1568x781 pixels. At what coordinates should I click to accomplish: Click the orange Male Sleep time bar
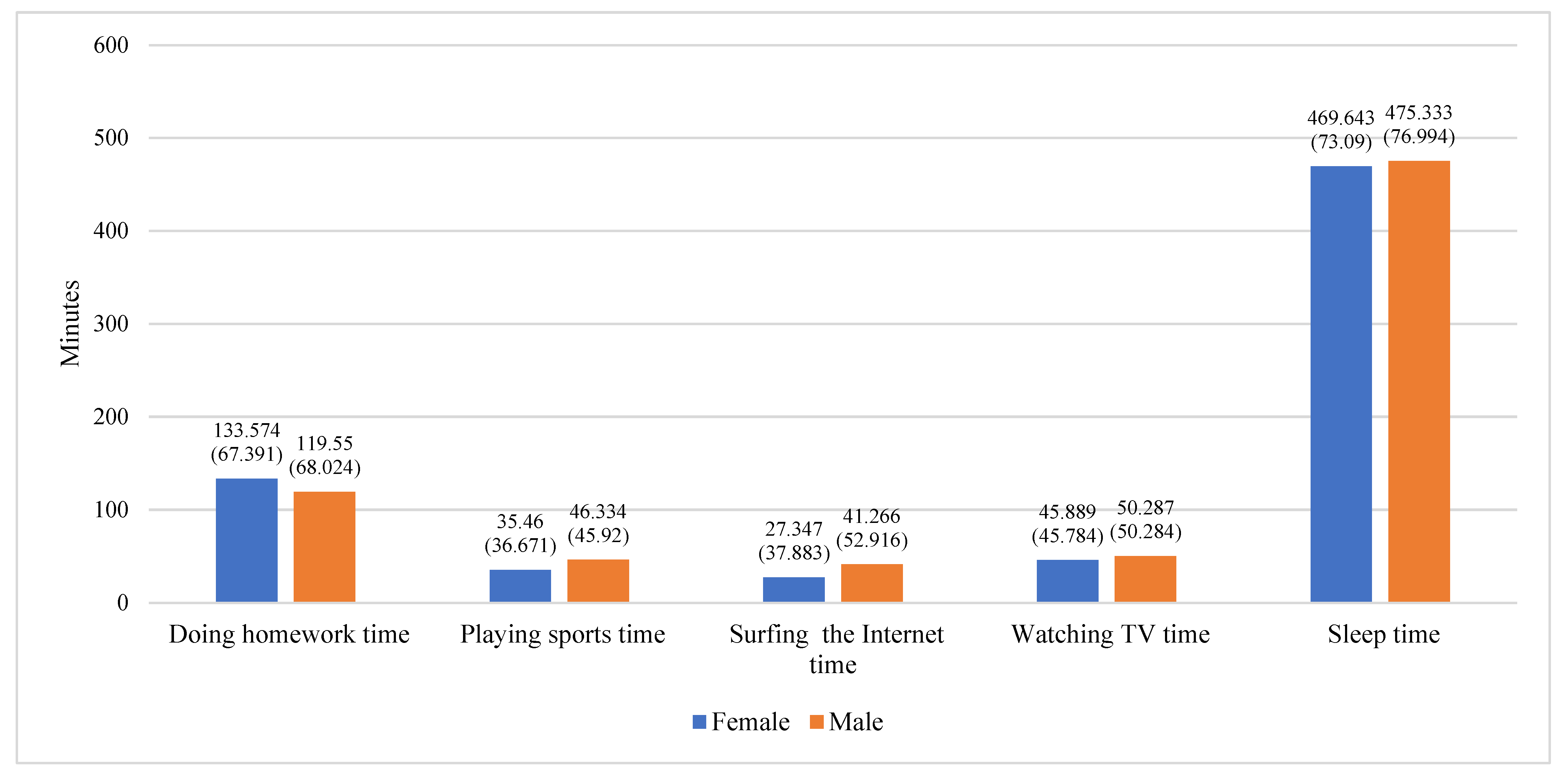pos(1419,381)
